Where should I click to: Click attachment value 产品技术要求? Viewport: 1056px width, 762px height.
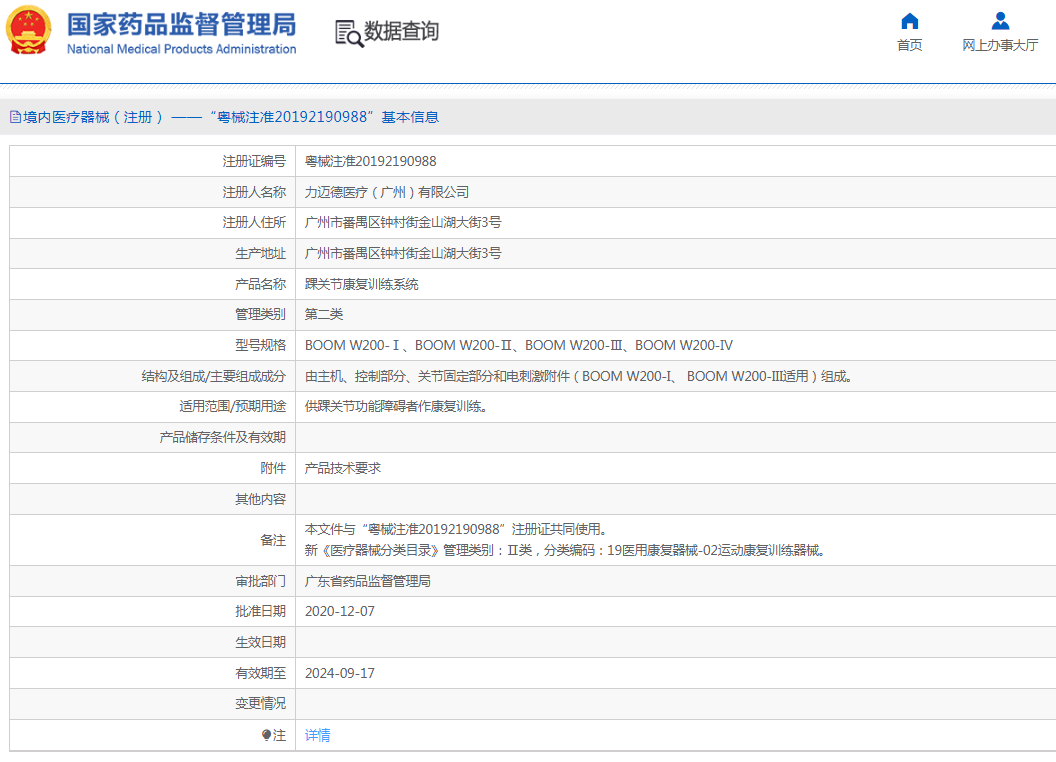(x=343, y=468)
